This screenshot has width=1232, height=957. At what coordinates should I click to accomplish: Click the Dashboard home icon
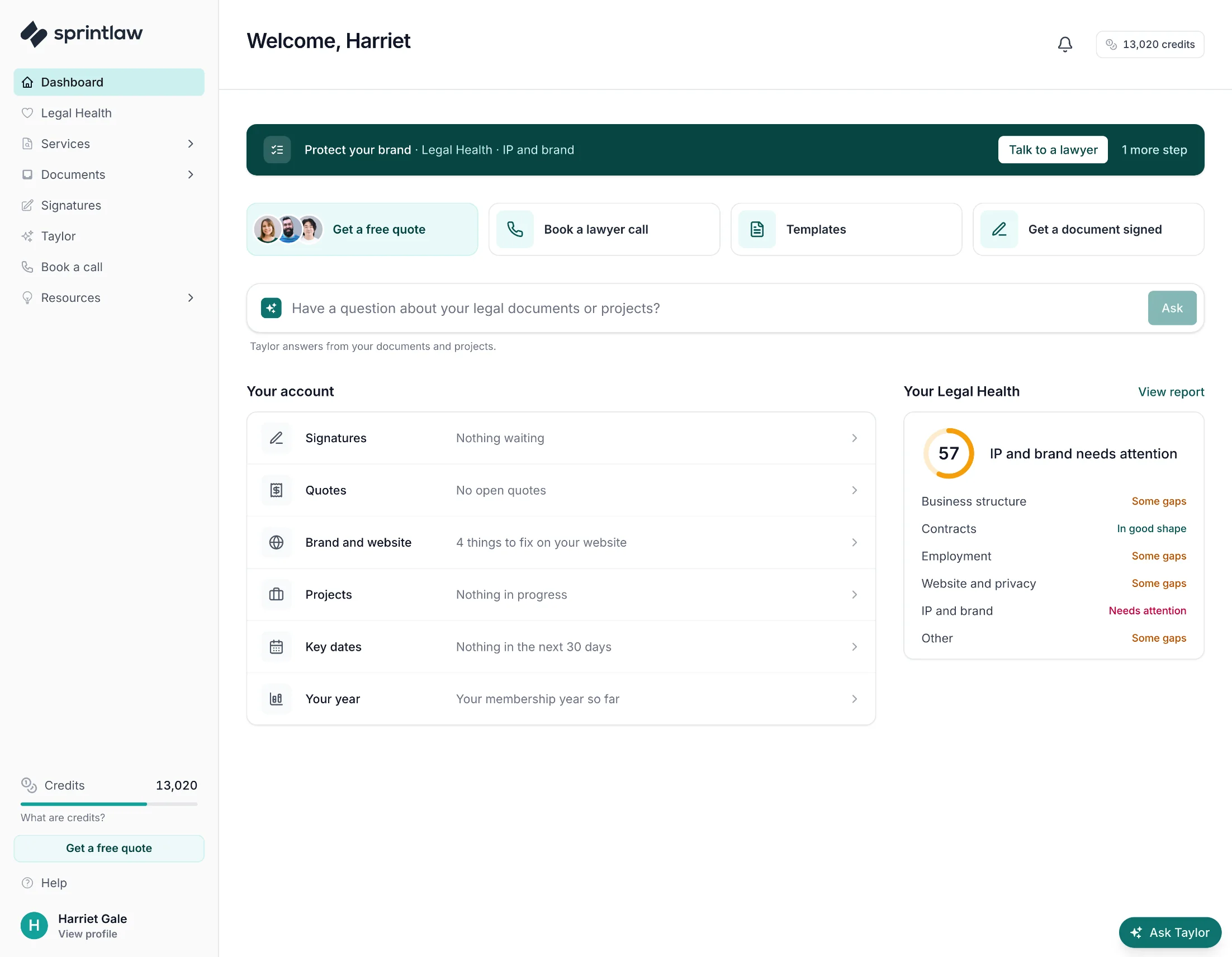27,82
